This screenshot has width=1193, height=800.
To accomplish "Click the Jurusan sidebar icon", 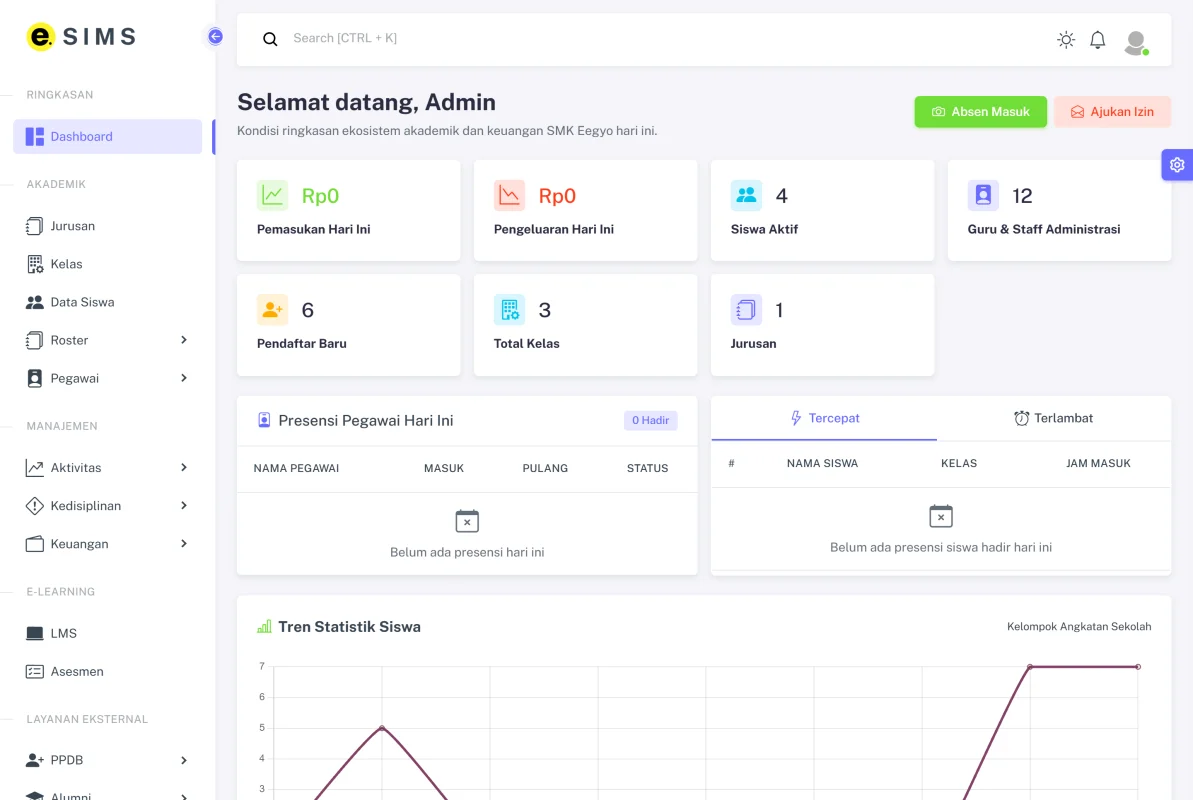I will 34,226.
